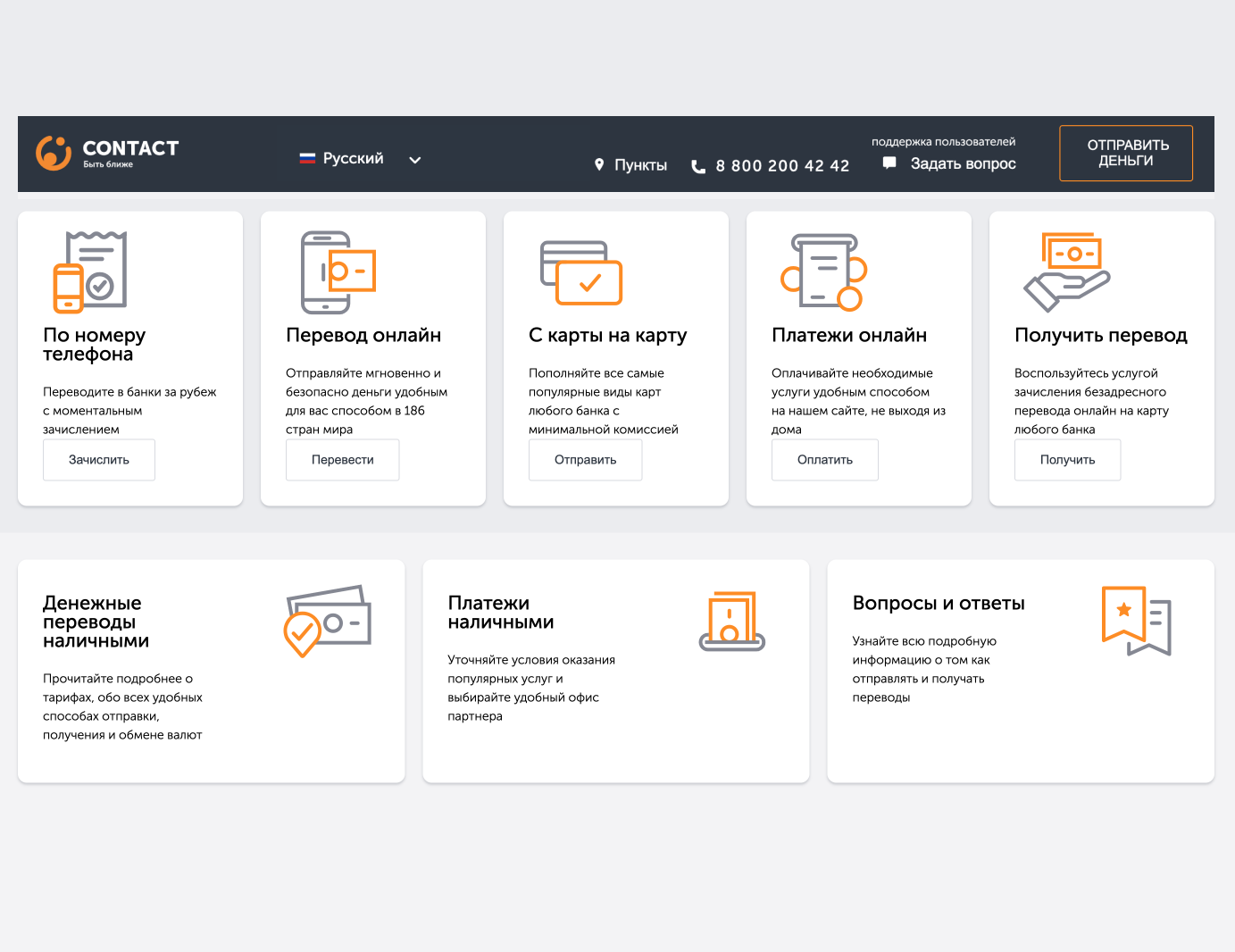Expand the language dropdown chevron
Image resolution: width=1235 pixels, height=952 pixels.
click(415, 160)
